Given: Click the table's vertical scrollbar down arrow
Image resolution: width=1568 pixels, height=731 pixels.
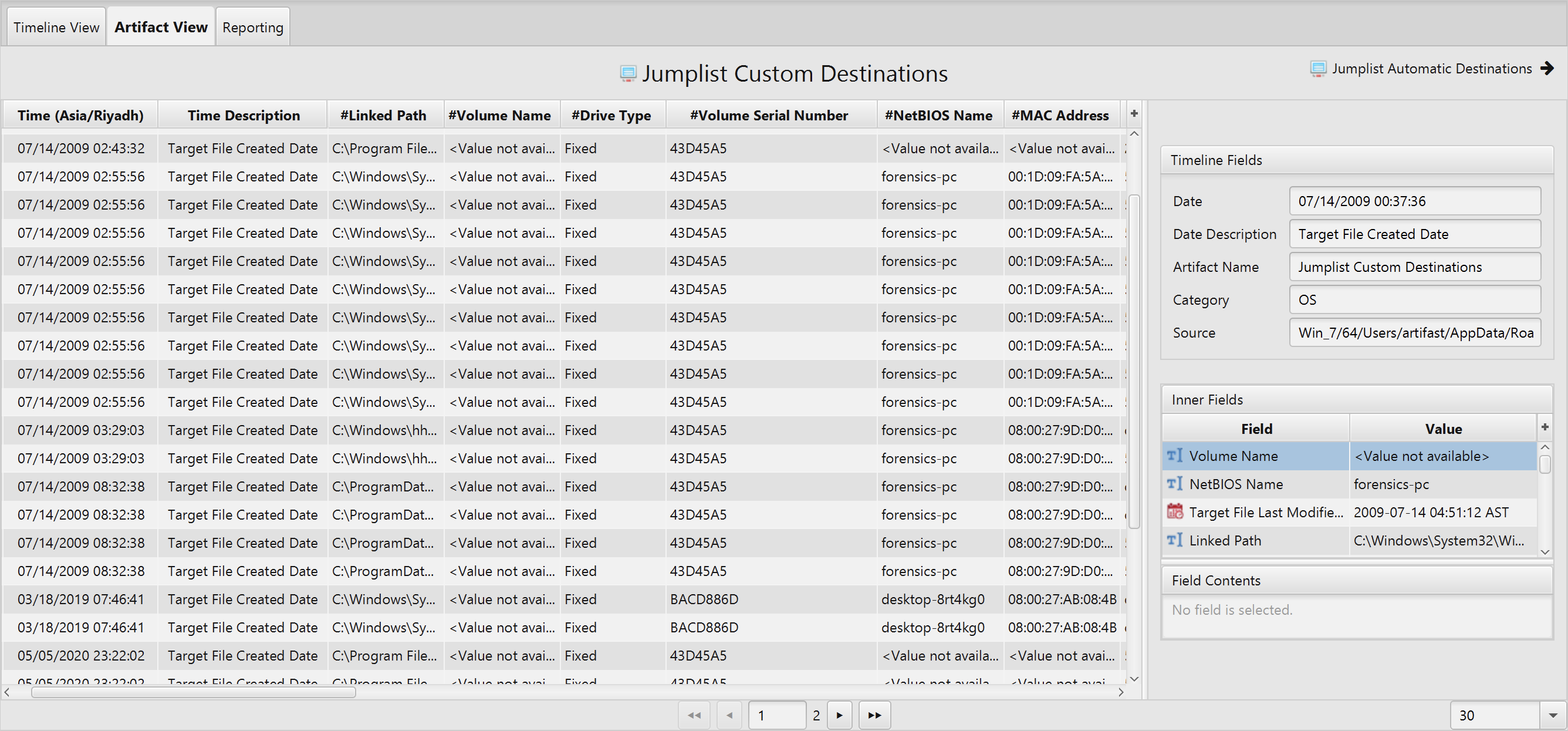Looking at the screenshot, I should tap(1133, 678).
